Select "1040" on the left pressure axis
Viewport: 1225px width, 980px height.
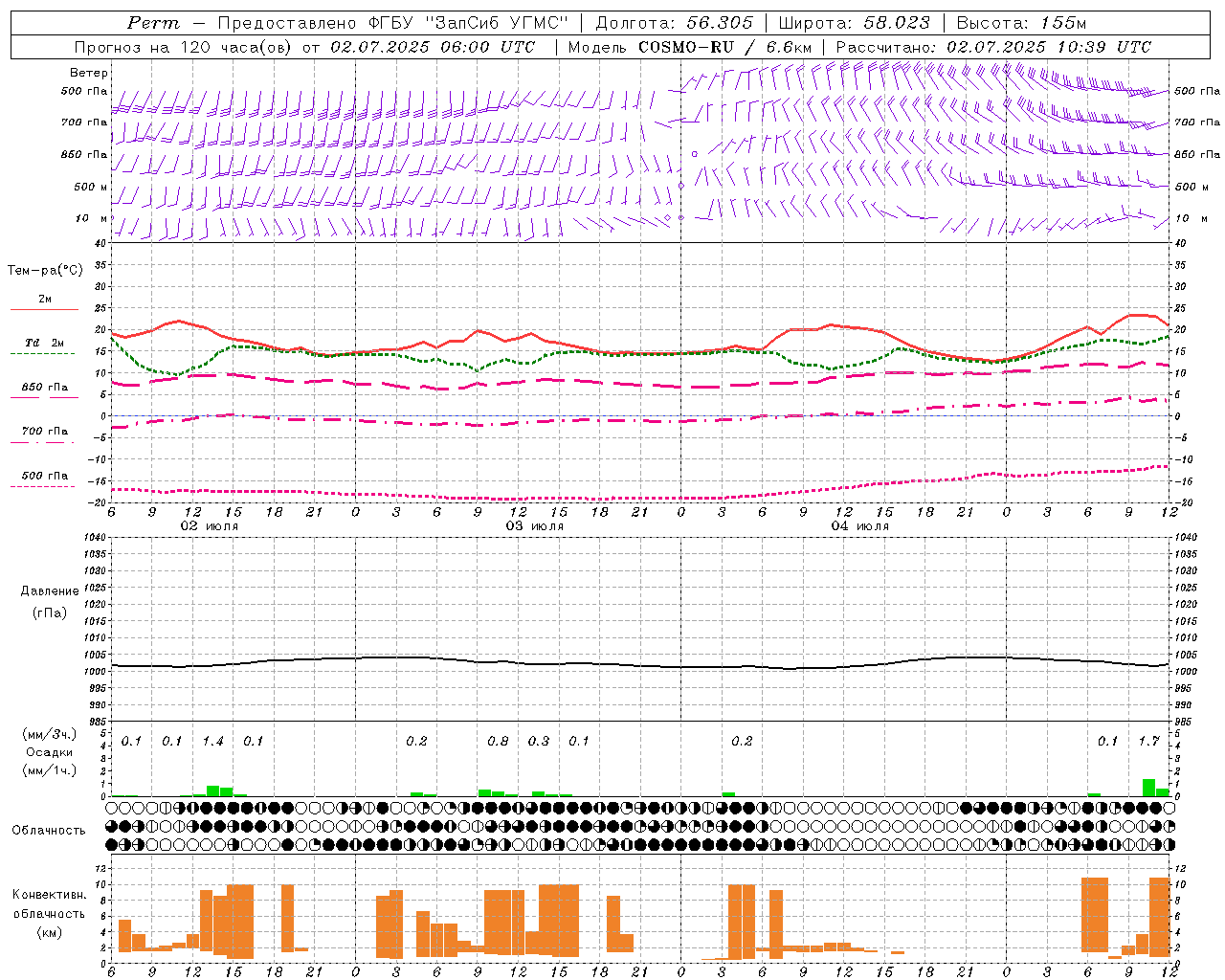(94, 538)
